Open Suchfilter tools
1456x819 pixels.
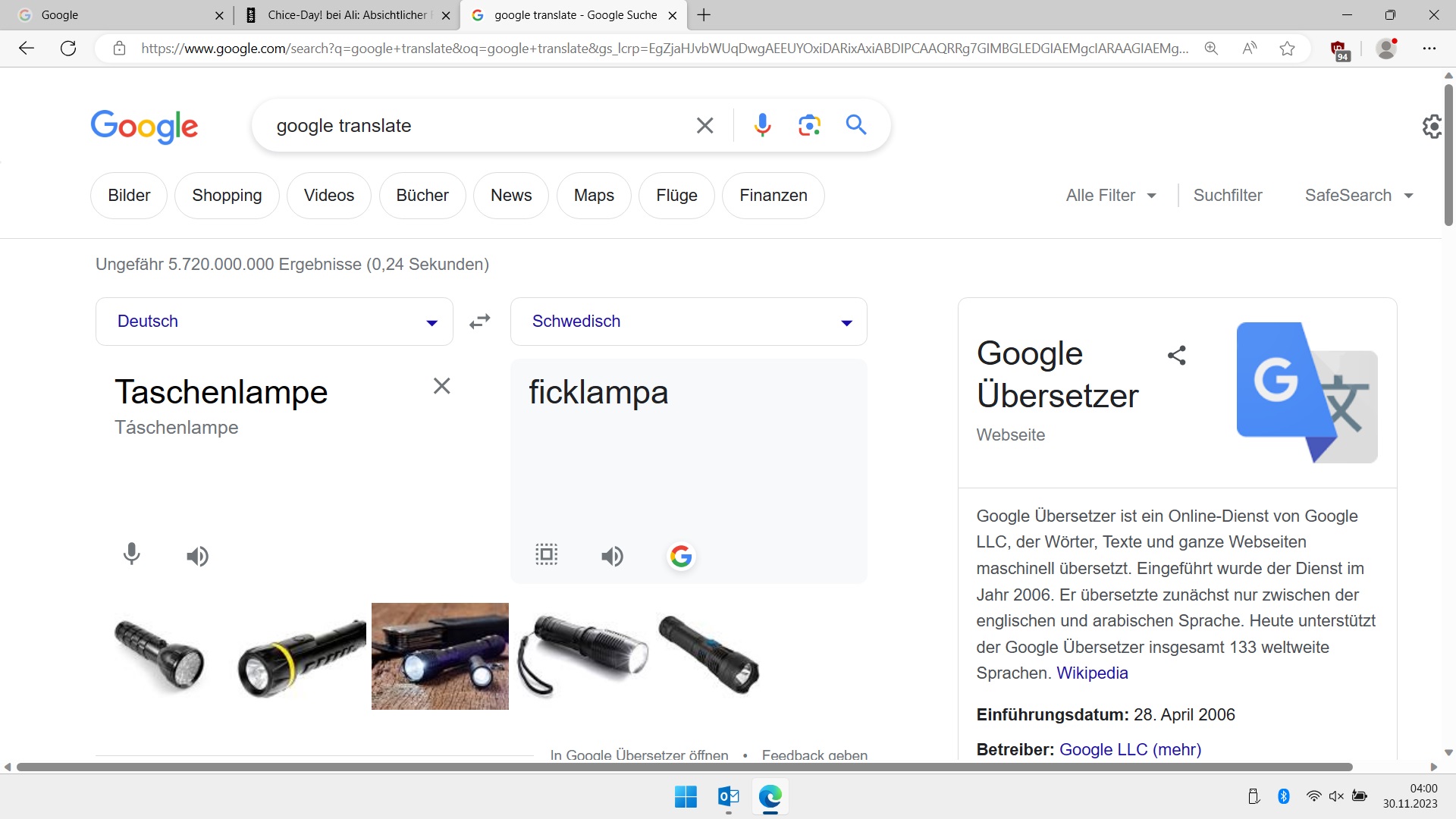click(1228, 196)
